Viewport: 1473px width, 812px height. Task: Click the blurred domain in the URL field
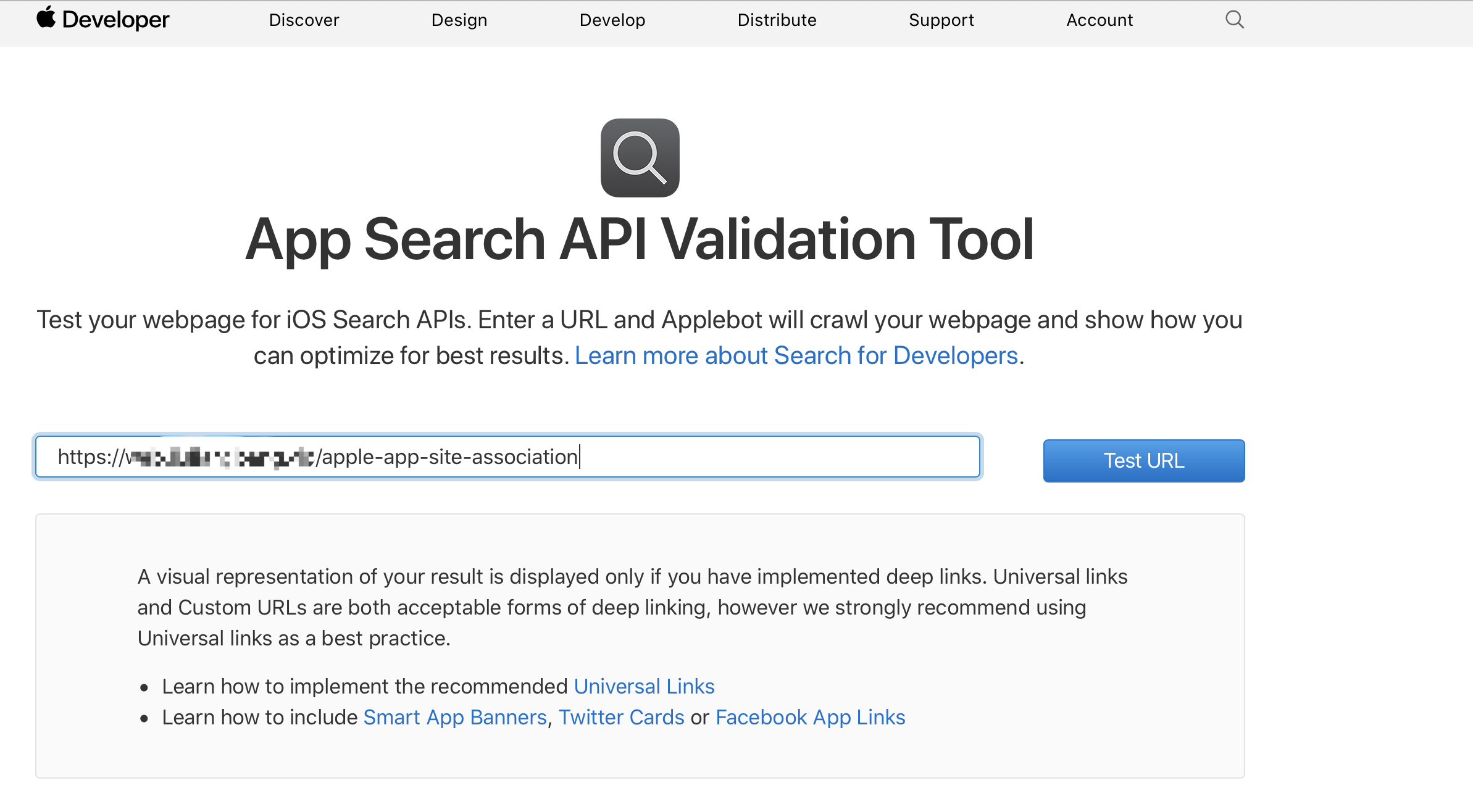(222, 458)
